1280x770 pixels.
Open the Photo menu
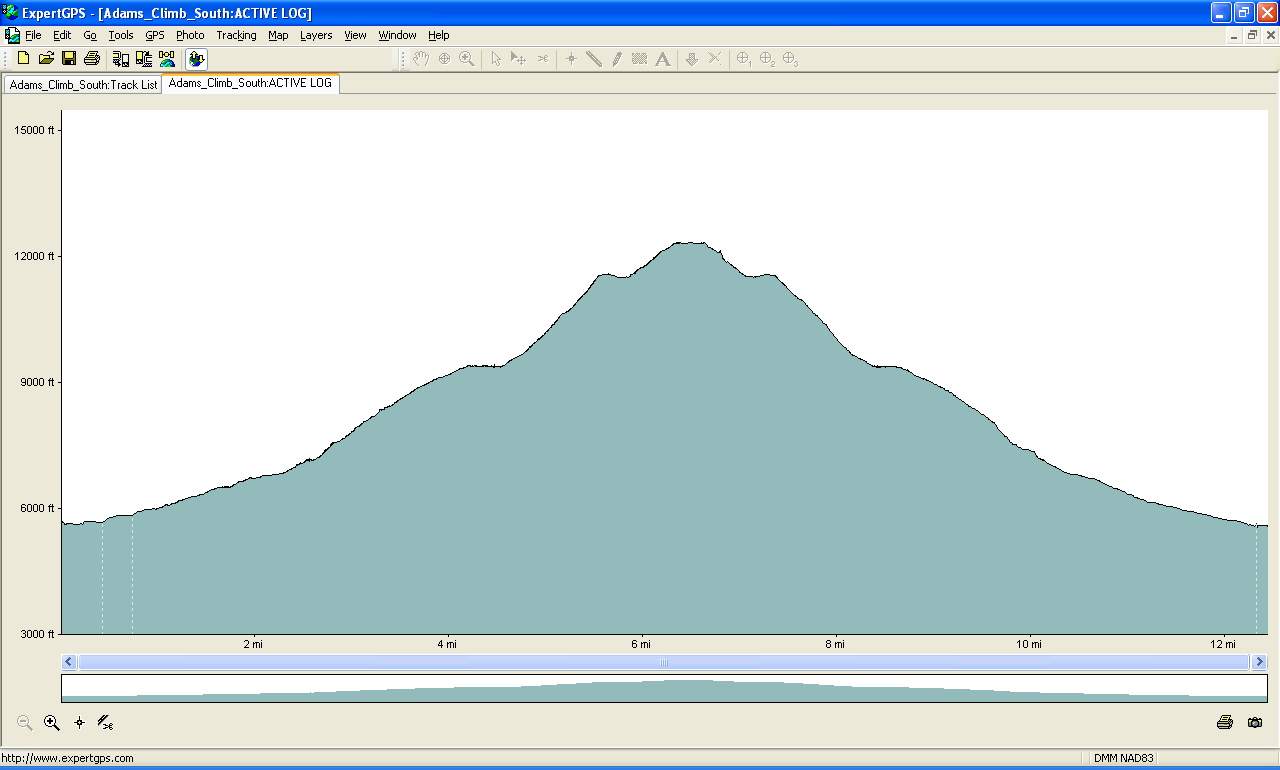190,35
